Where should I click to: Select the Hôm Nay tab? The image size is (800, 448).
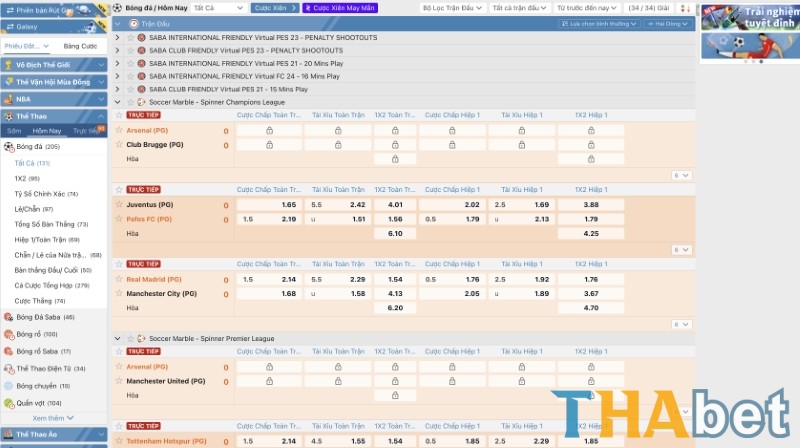(x=47, y=131)
